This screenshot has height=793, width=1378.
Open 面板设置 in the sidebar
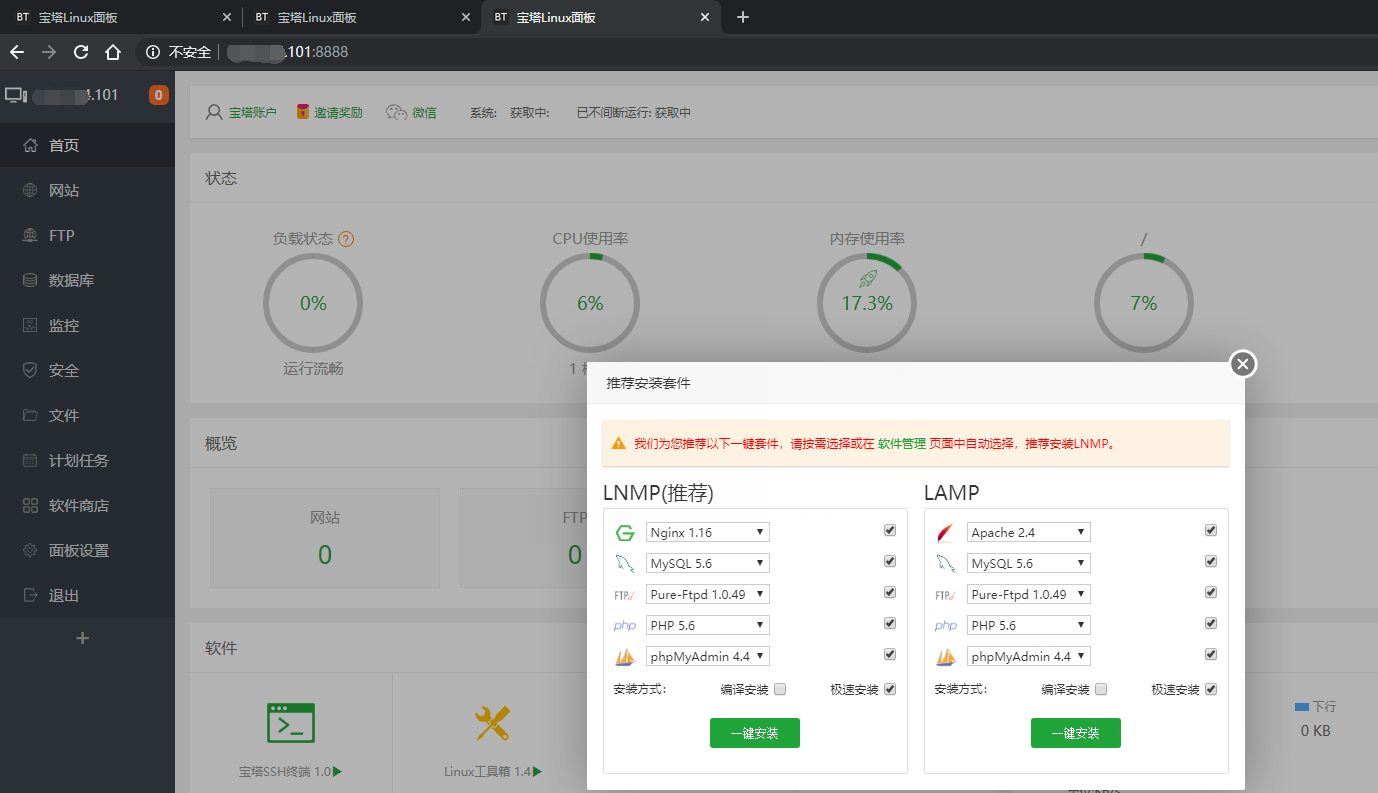[87, 551]
